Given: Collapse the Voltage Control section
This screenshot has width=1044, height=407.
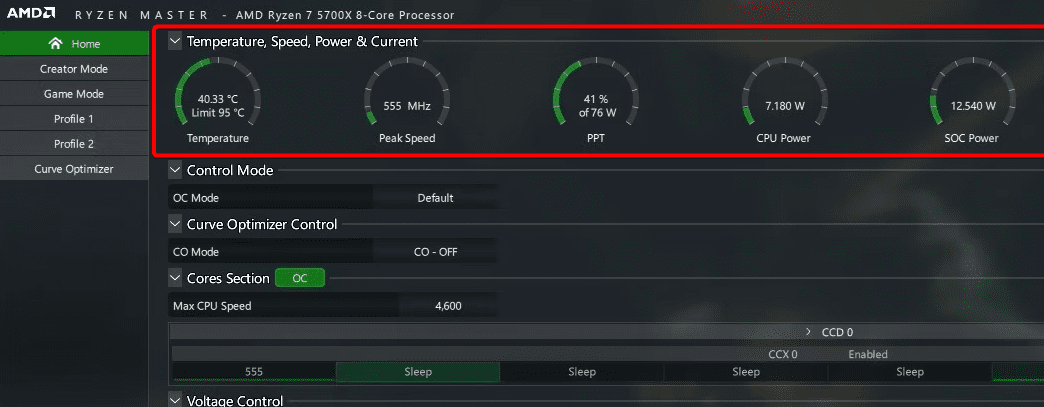Looking at the screenshot, I should tap(175, 400).
